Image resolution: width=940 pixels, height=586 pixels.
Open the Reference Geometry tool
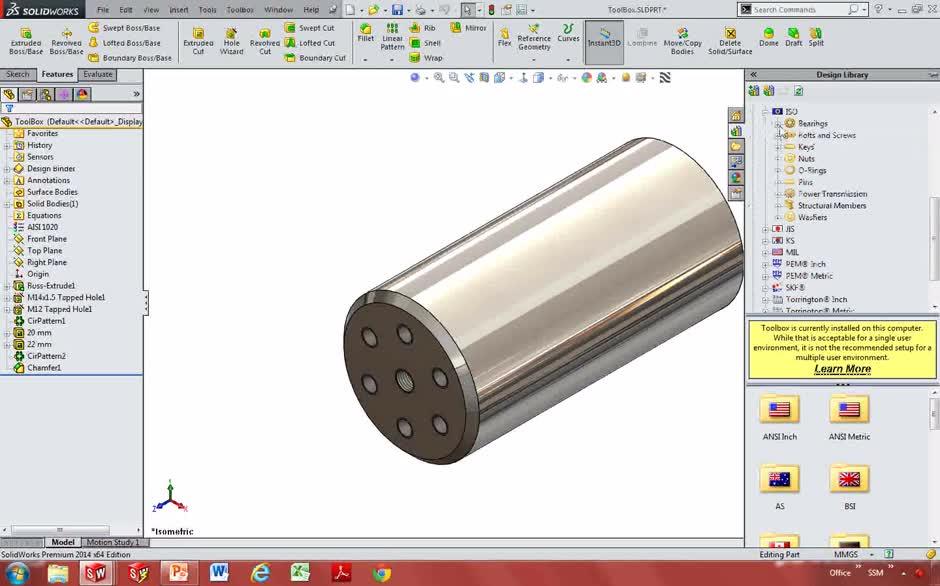pyautogui.click(x=534, y=38)
